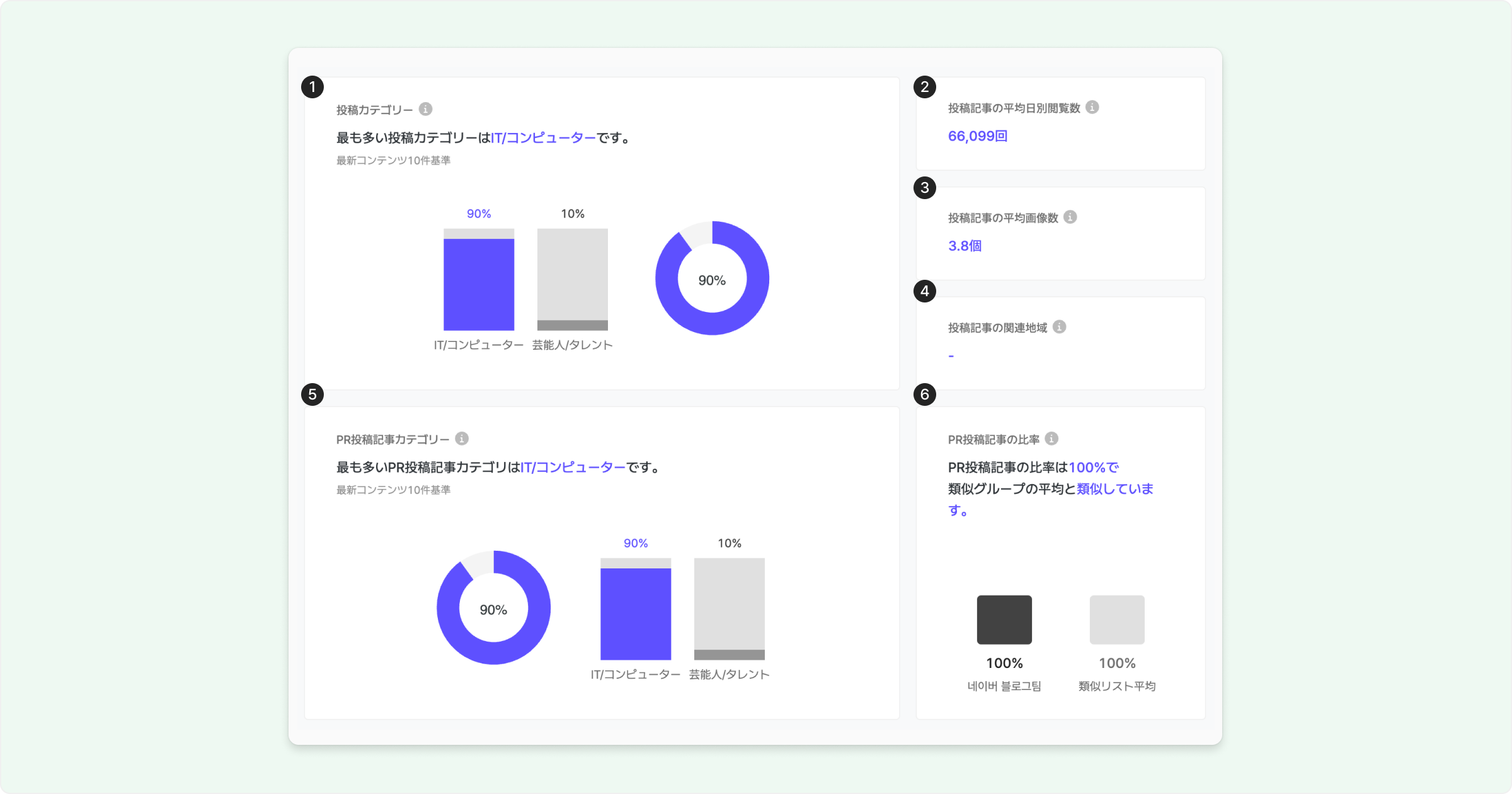This screenshot has height=794, width=1512.
Task: Click the dark 네이버 블로그팀 ratio swatch
Action: 1004,619
